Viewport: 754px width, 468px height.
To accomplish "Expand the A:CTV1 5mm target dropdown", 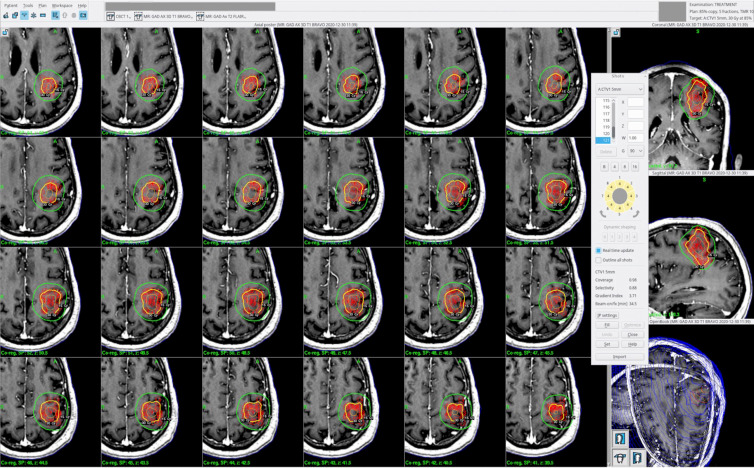I will point(619,88).
